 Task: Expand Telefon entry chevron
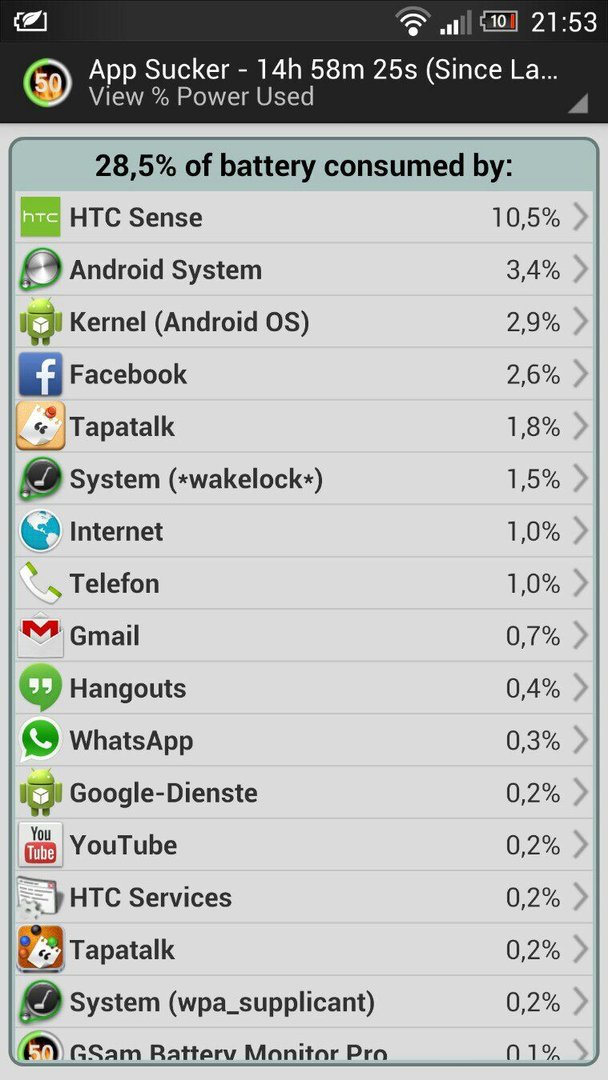tap(580, 583)
